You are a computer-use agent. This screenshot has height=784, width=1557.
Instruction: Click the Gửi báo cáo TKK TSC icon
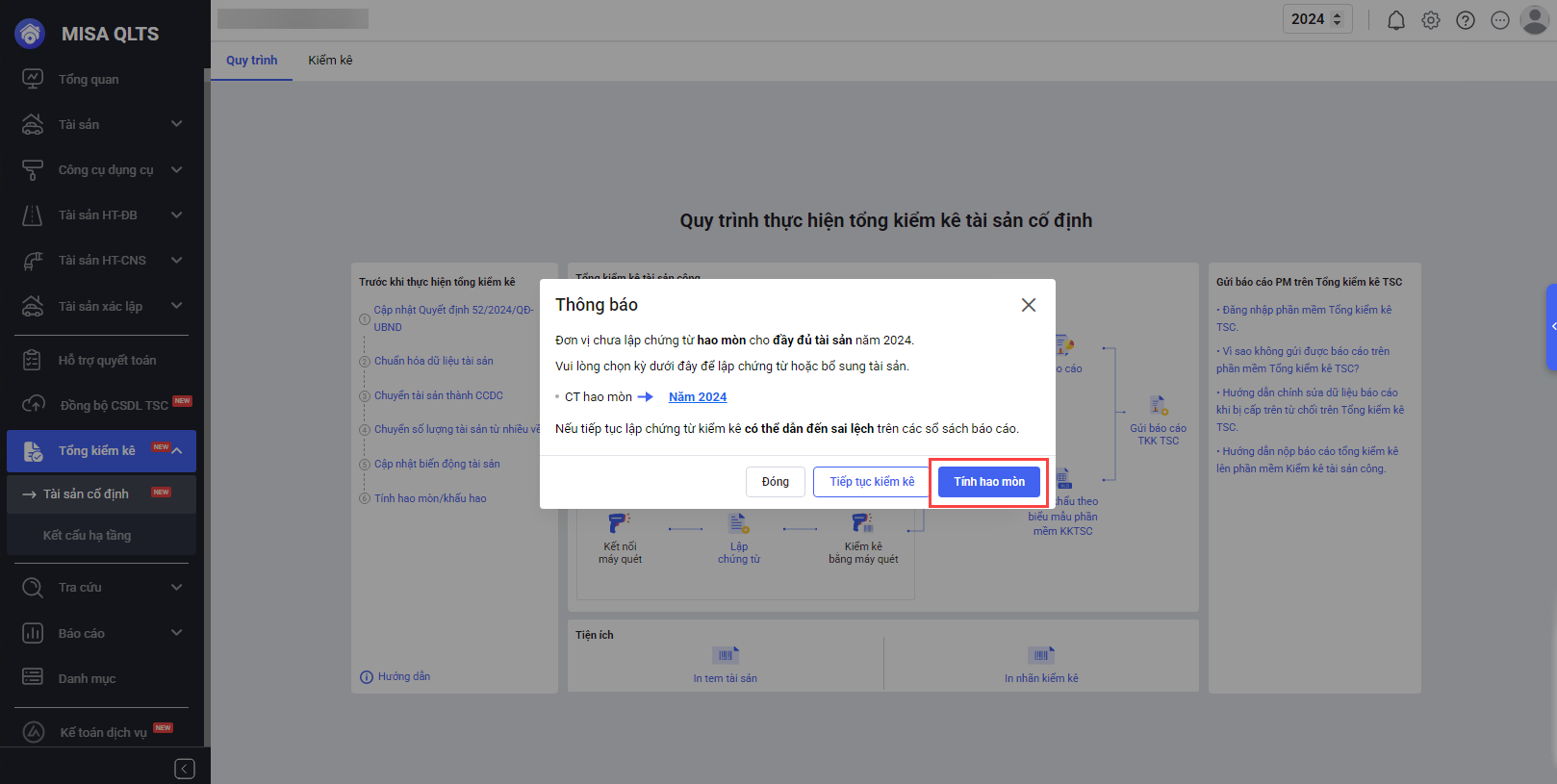click(x=1159, y=405)
